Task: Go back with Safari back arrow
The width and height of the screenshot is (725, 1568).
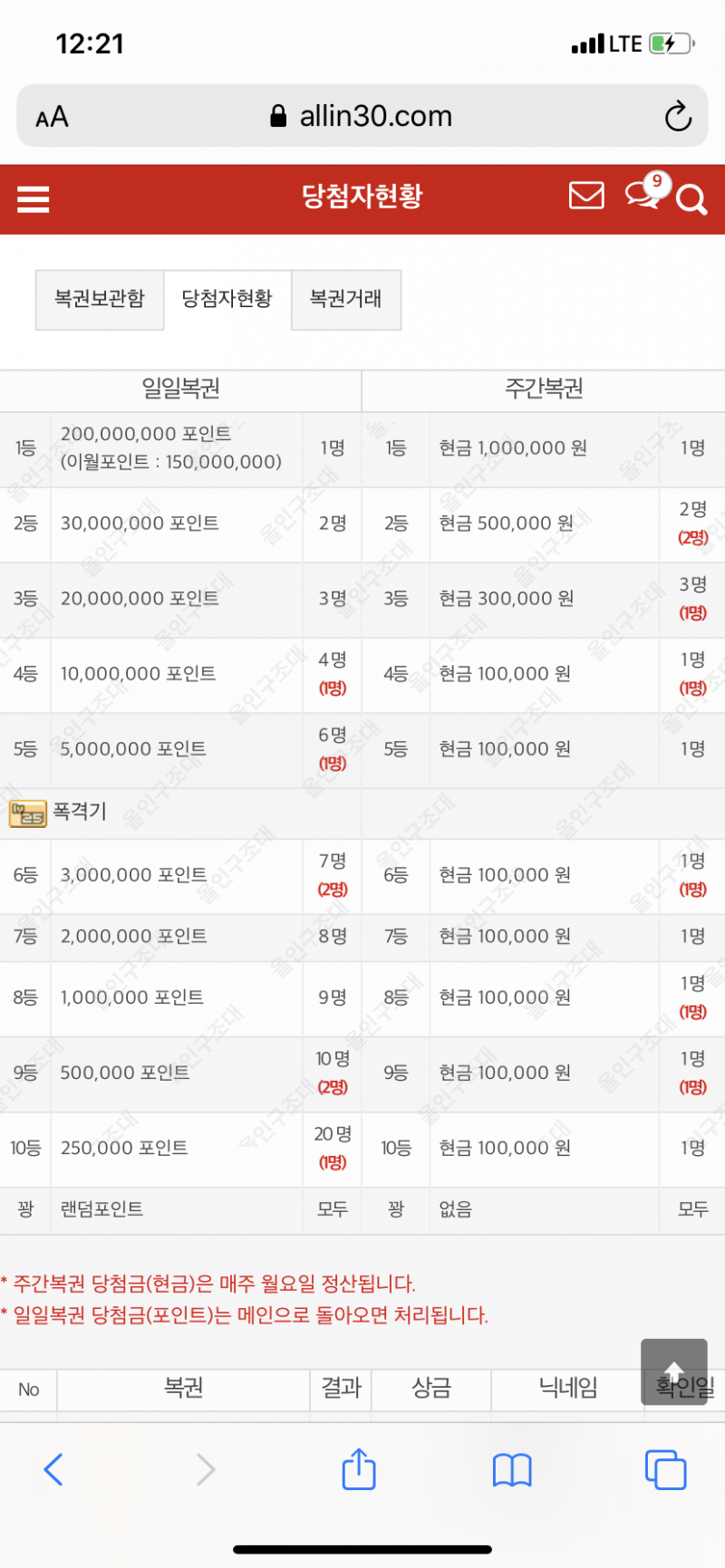Action: [53, 1469]
